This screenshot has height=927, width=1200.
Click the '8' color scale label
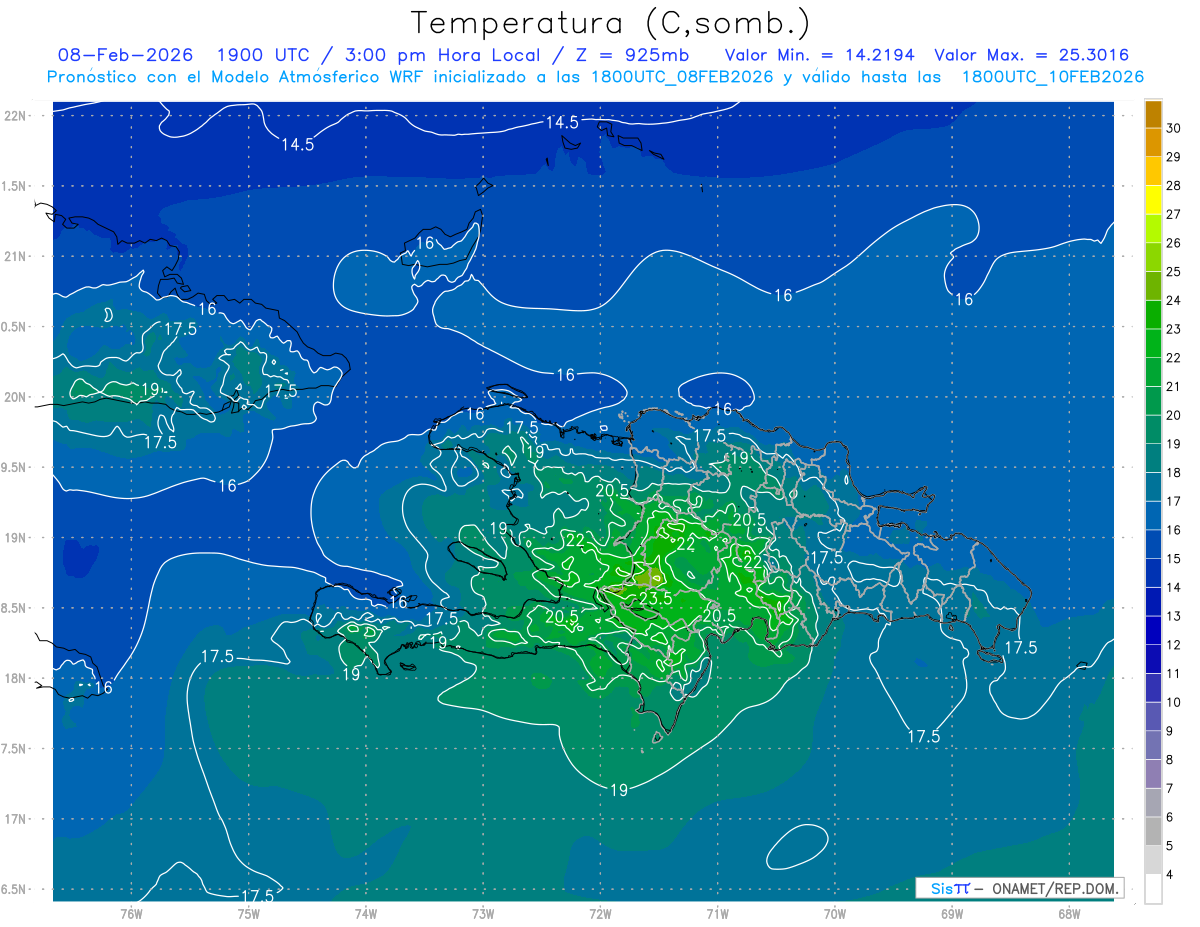coord(1171,760)
